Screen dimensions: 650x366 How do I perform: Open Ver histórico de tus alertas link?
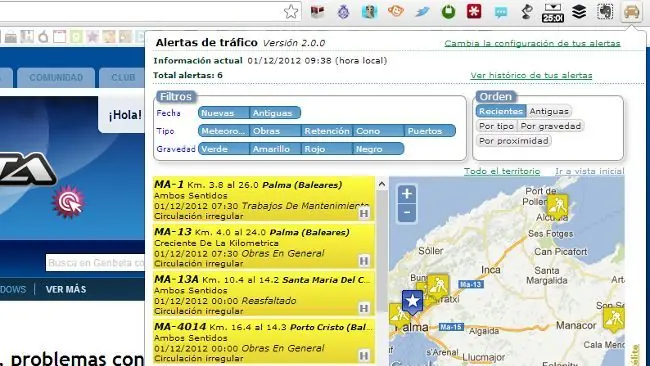pyautogui.click(x=531, y=75)
